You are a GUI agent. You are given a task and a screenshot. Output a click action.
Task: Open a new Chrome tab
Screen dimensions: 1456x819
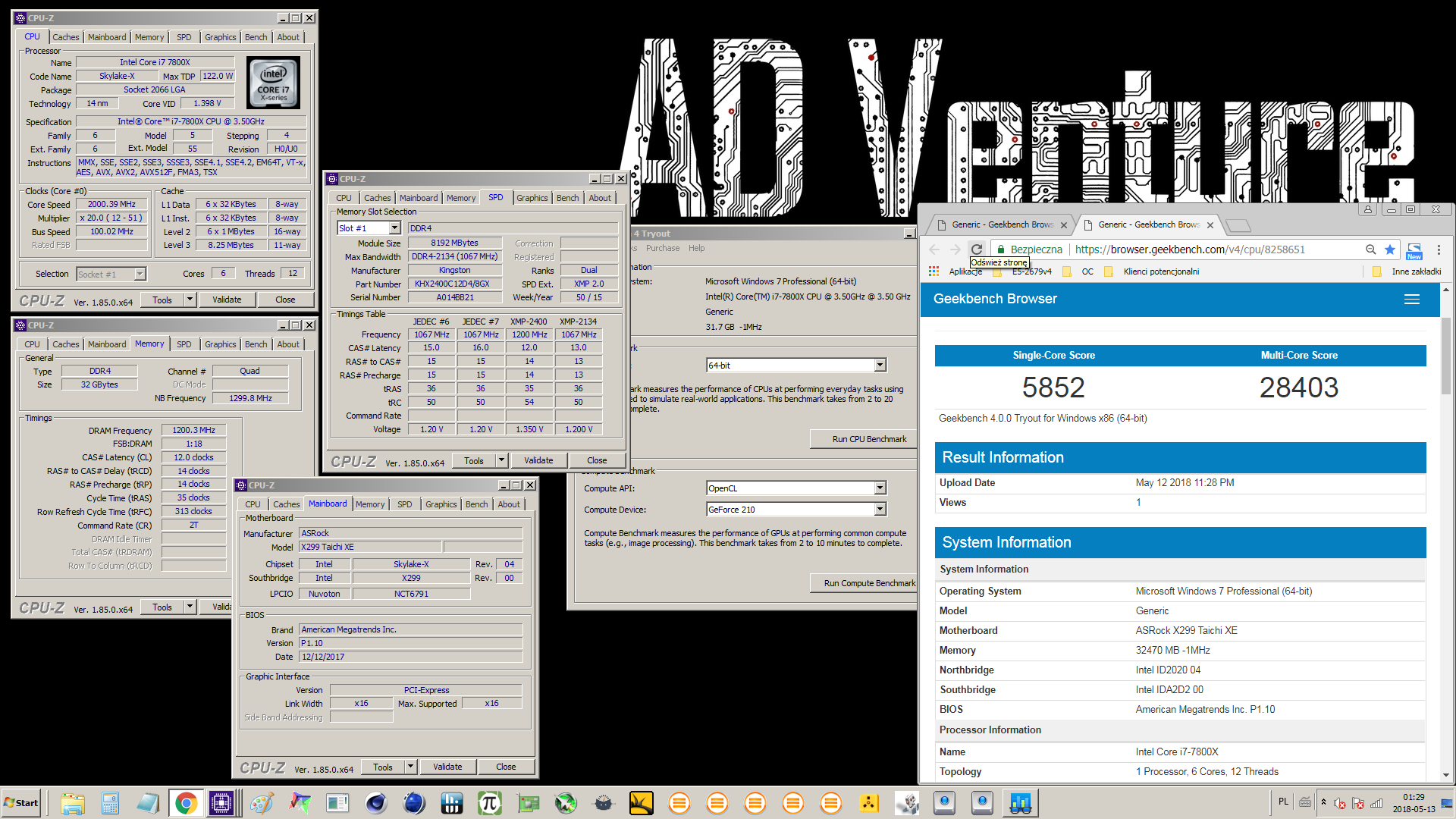pos(1238,225)
